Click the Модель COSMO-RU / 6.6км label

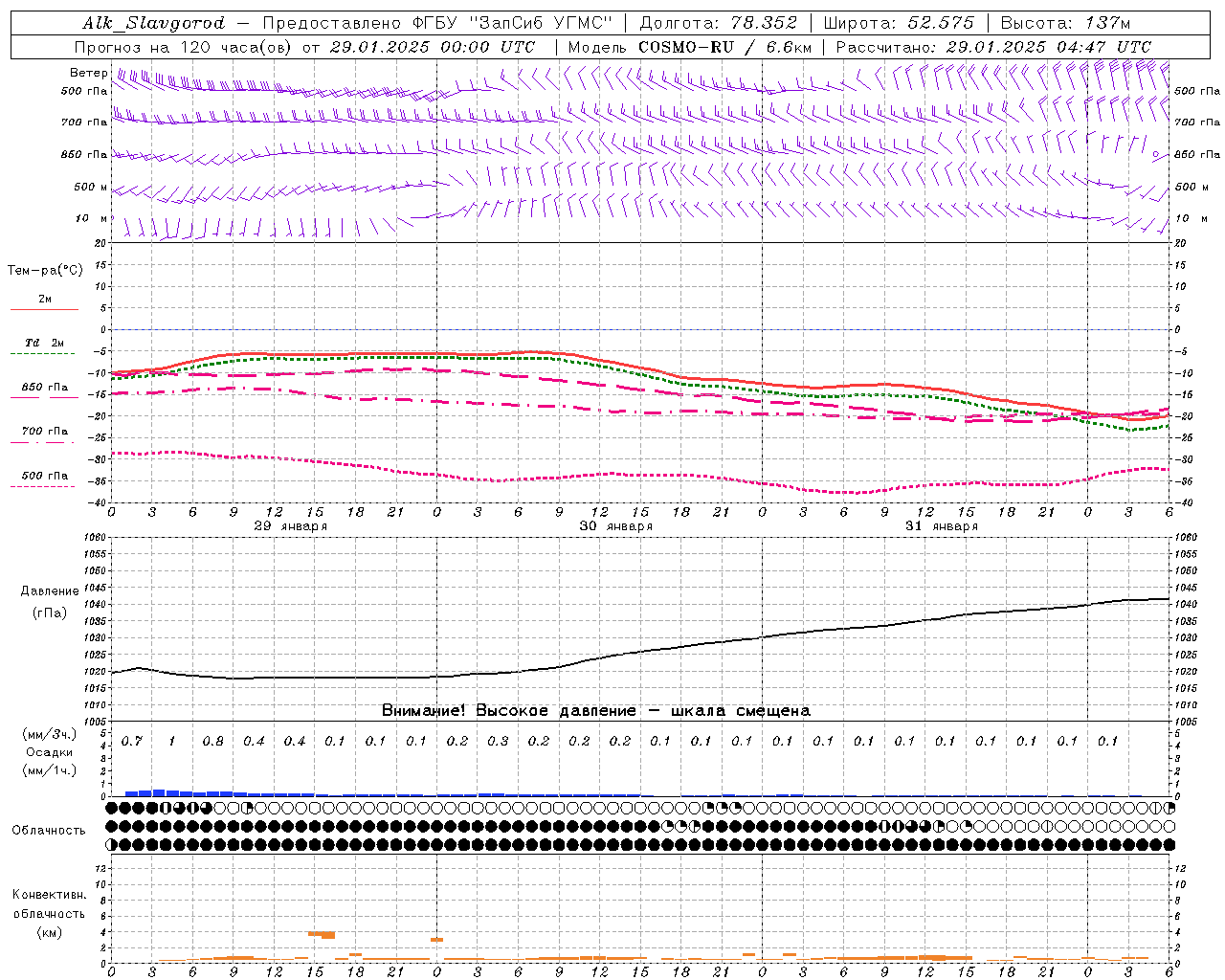(x=690, y=47)
